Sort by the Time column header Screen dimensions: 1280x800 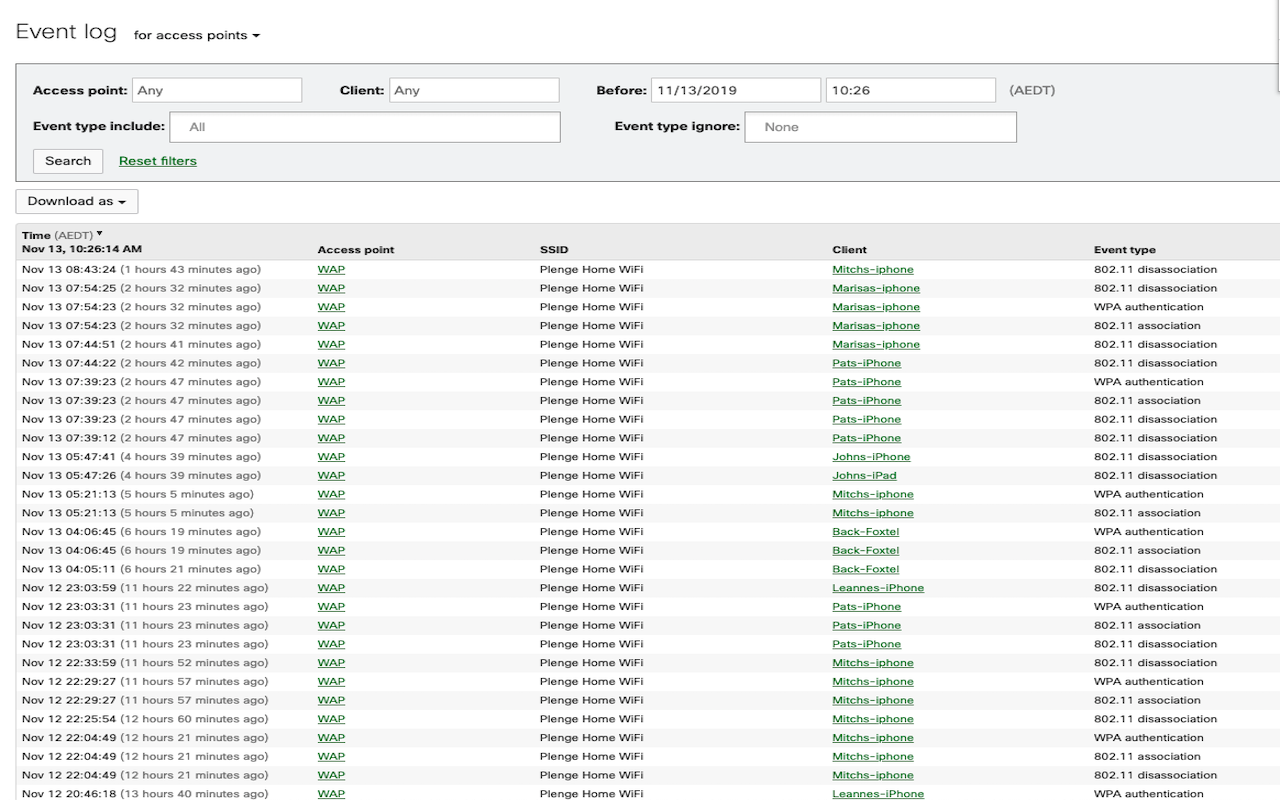point(62,235)
